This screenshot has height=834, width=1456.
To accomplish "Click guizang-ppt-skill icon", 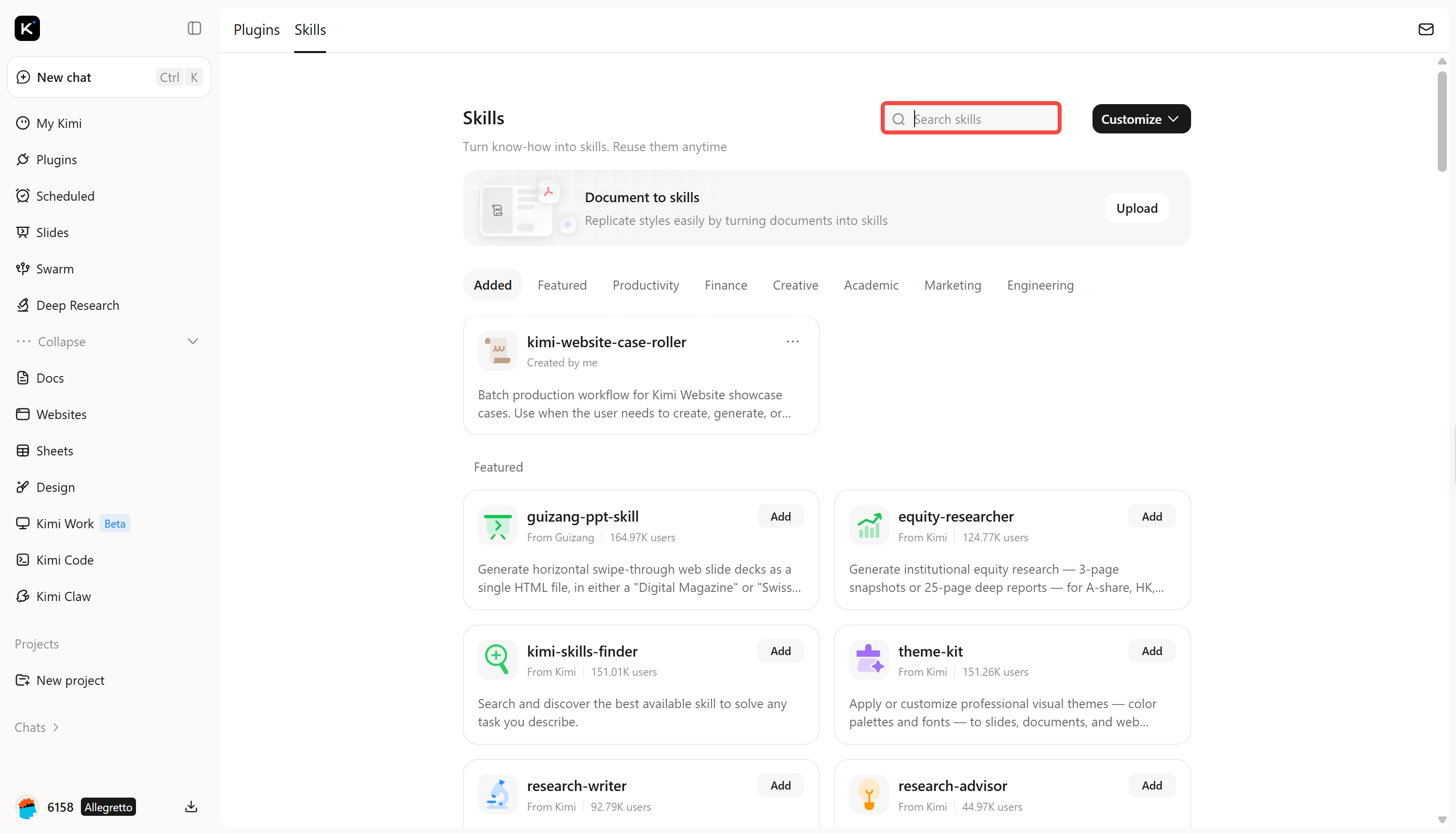I will click(x=498, y=525).
